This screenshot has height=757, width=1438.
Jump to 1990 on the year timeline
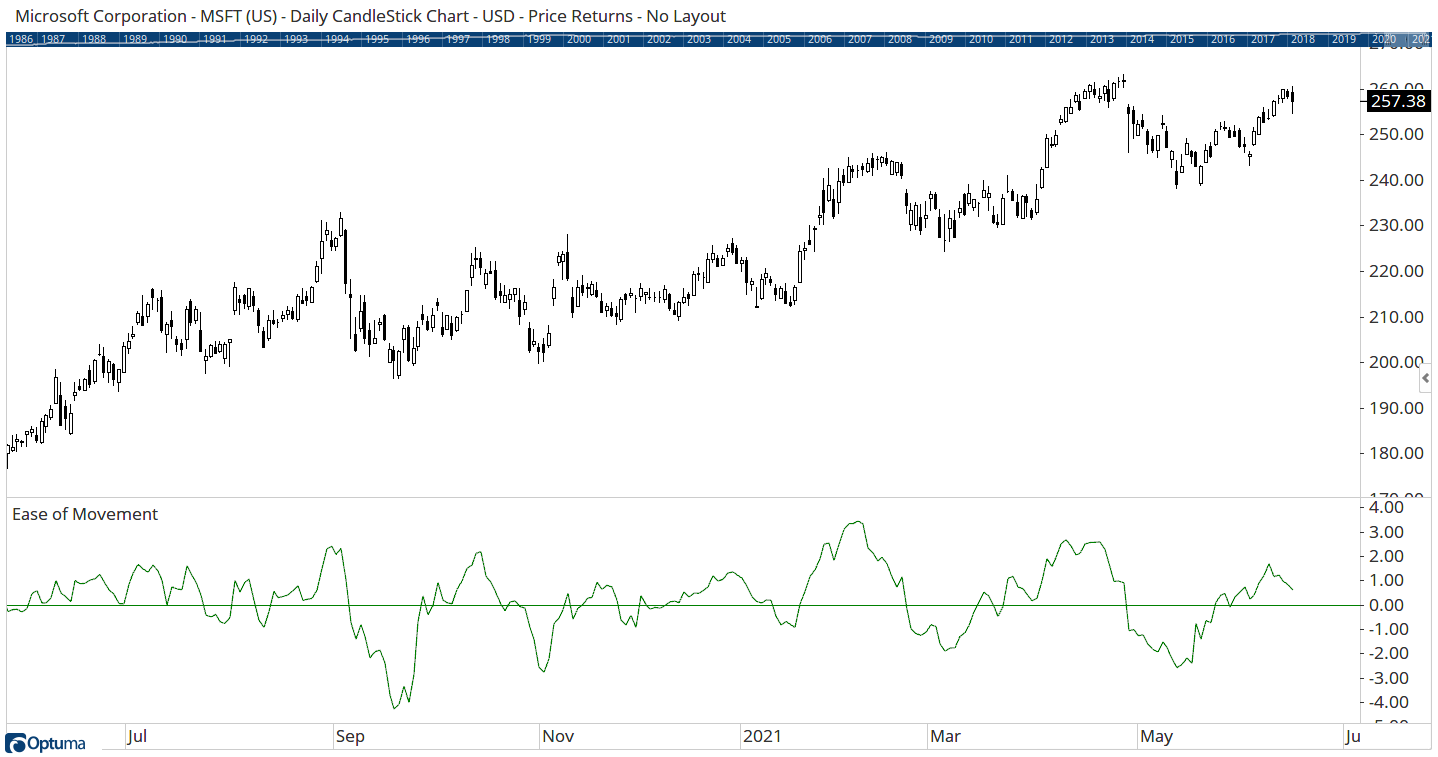[x=175, y=39]
